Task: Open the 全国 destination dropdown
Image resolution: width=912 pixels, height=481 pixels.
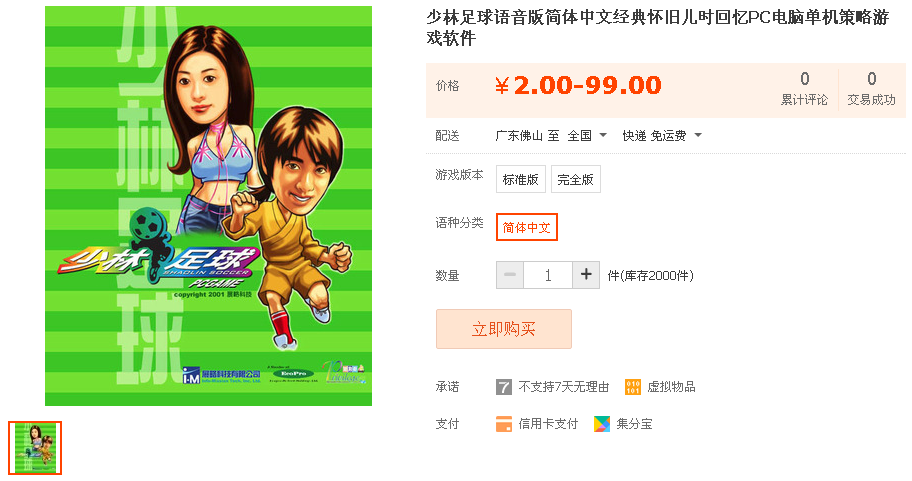Action: pyautogui.click(x=587, y=136)
